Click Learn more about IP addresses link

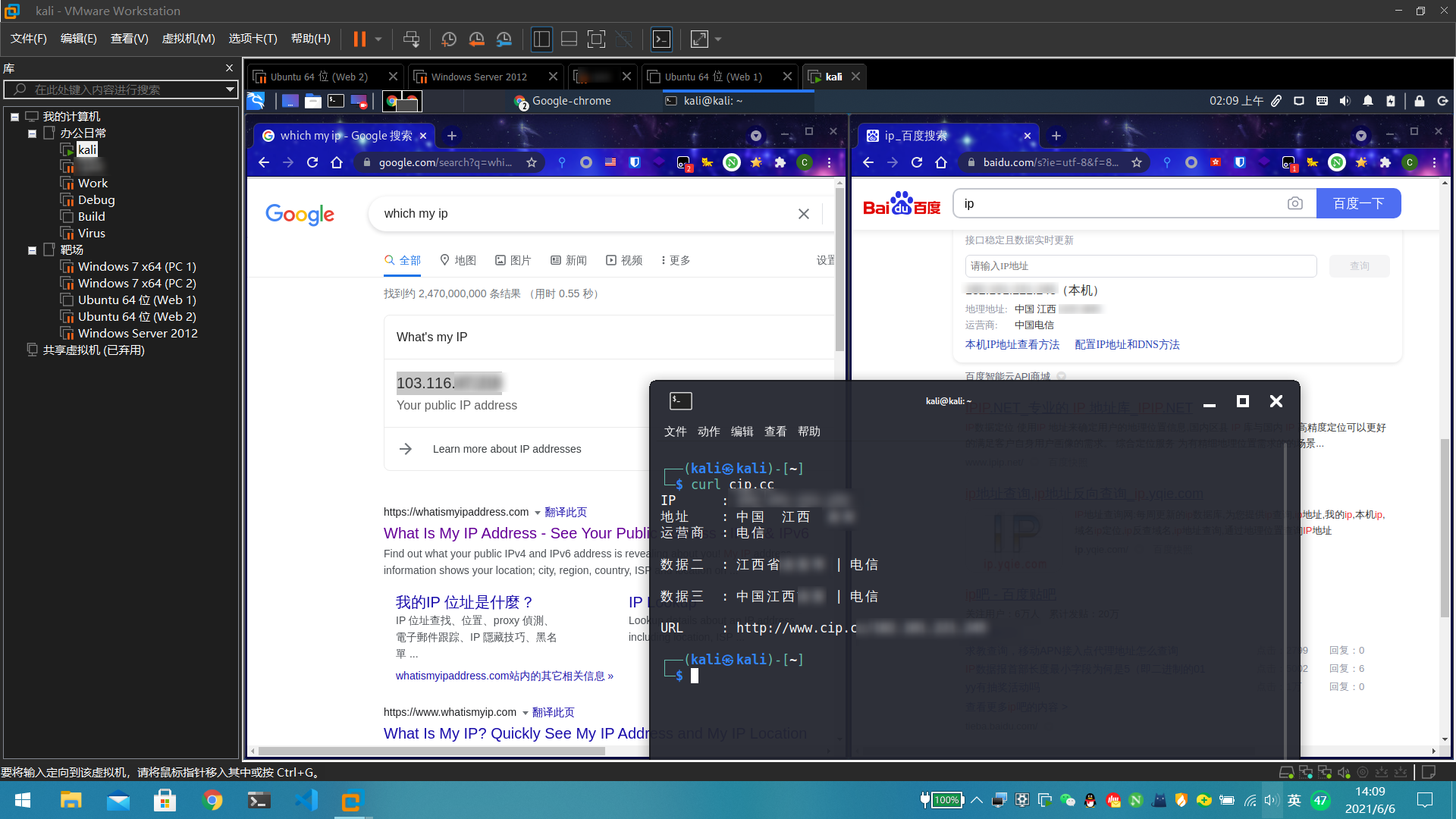[x=507, y=449]
